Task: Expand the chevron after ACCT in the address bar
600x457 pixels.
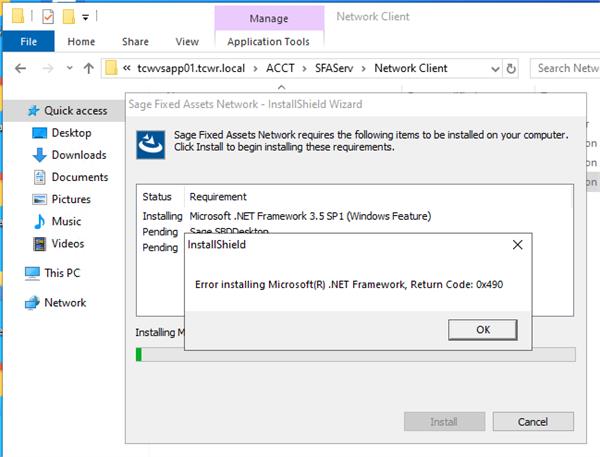Action: pos(305,69)
